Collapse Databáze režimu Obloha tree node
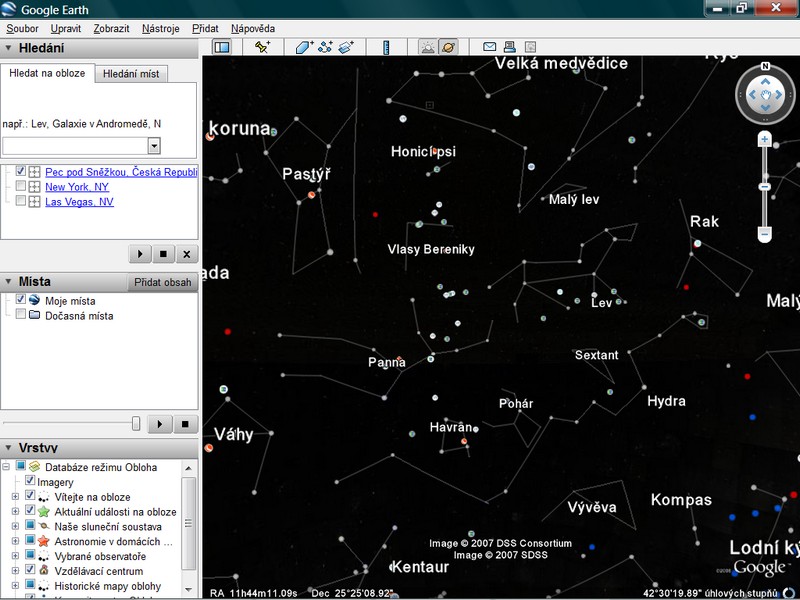This screenshot has width=800, height=600. click(x=6, y=467)
